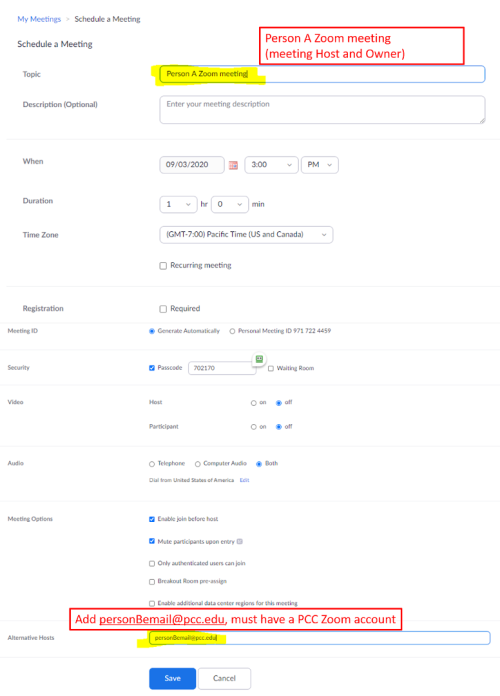Click the passcode field 702170
The height and width of the screenshot is (696, 500).
click(222, 368)
